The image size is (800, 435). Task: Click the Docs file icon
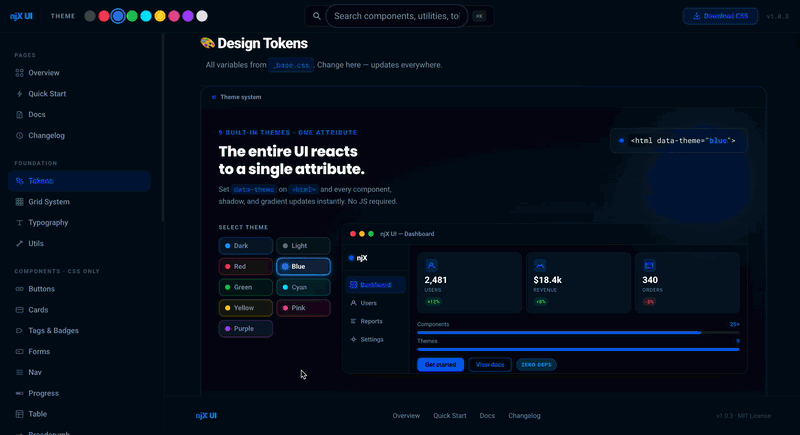point(19,115)
